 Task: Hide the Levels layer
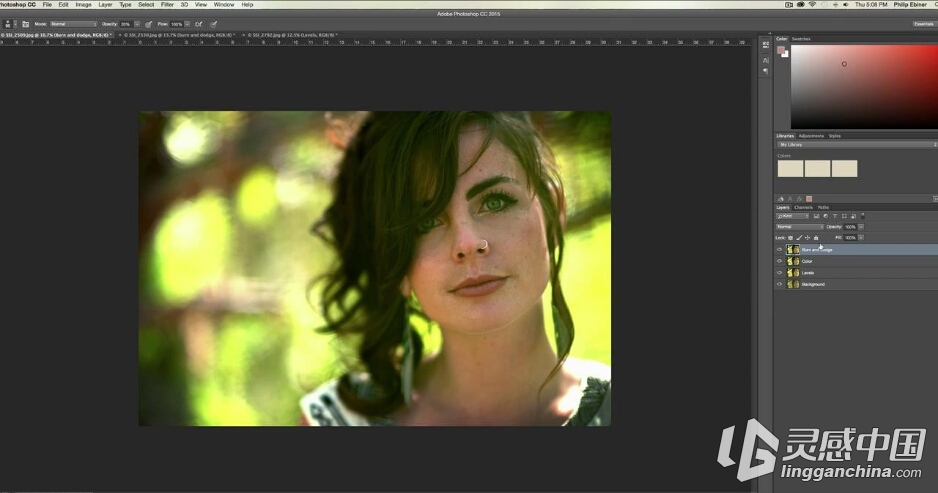(779, 273)
